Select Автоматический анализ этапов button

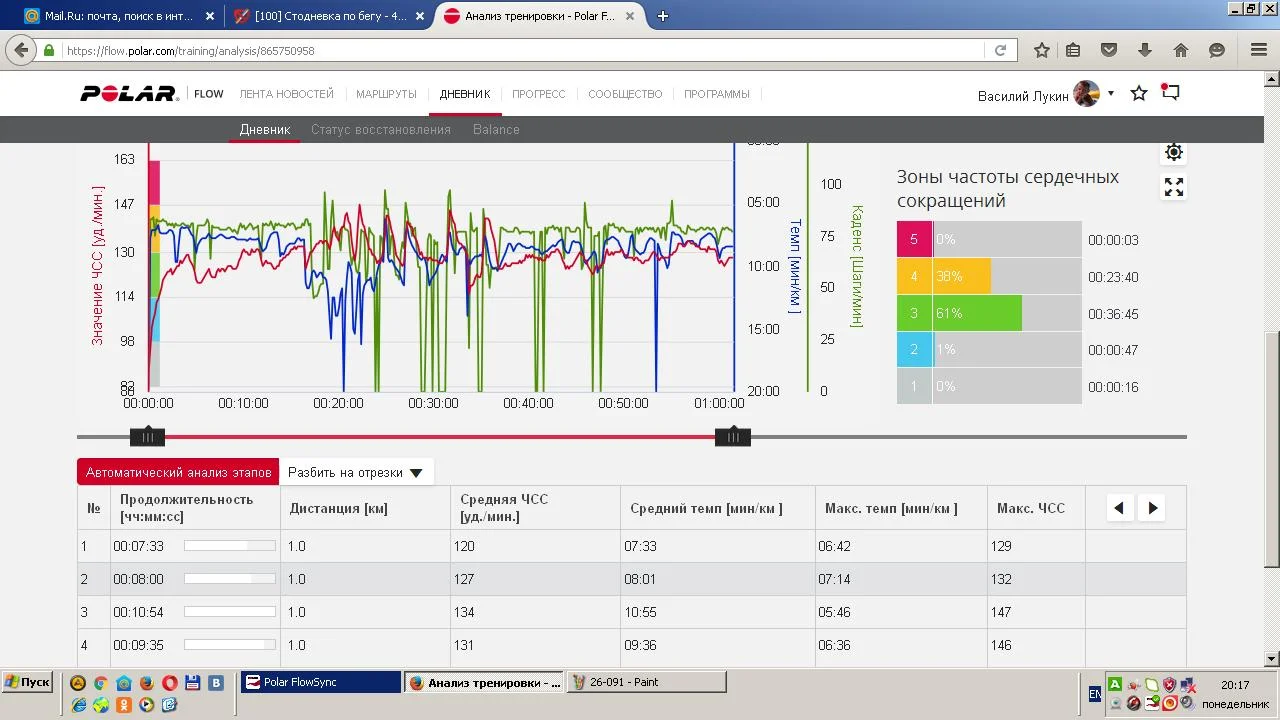click(x=178, y=473)
